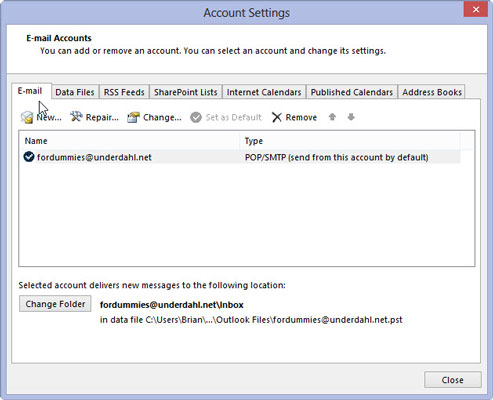Click the default checkmark icon beside fordummies@underdahl.net

point(29,157)
